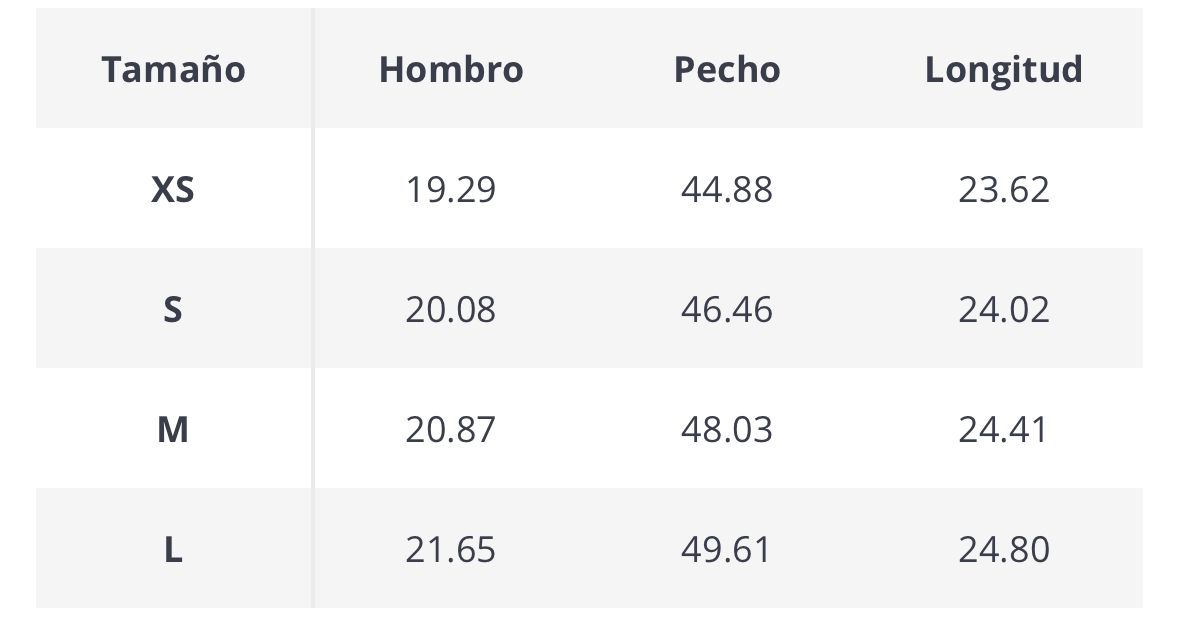This screenshot has width=1179, height=621.
Task: Click the Tamaño column header
Action: 173,69
